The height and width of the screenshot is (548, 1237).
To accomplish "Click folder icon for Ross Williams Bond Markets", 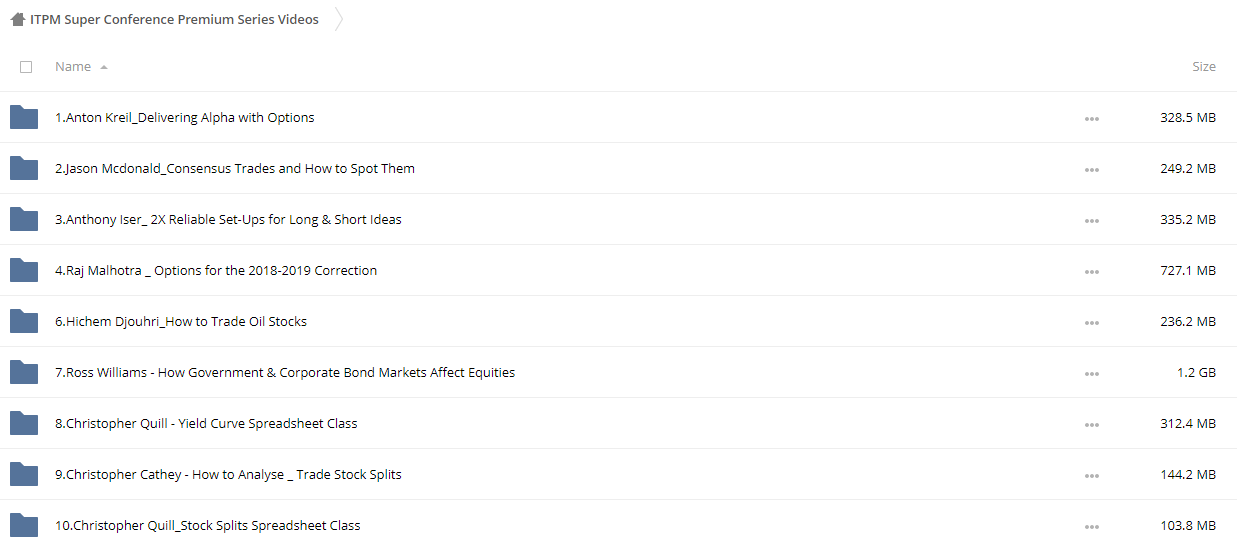I will pos(24,372).
